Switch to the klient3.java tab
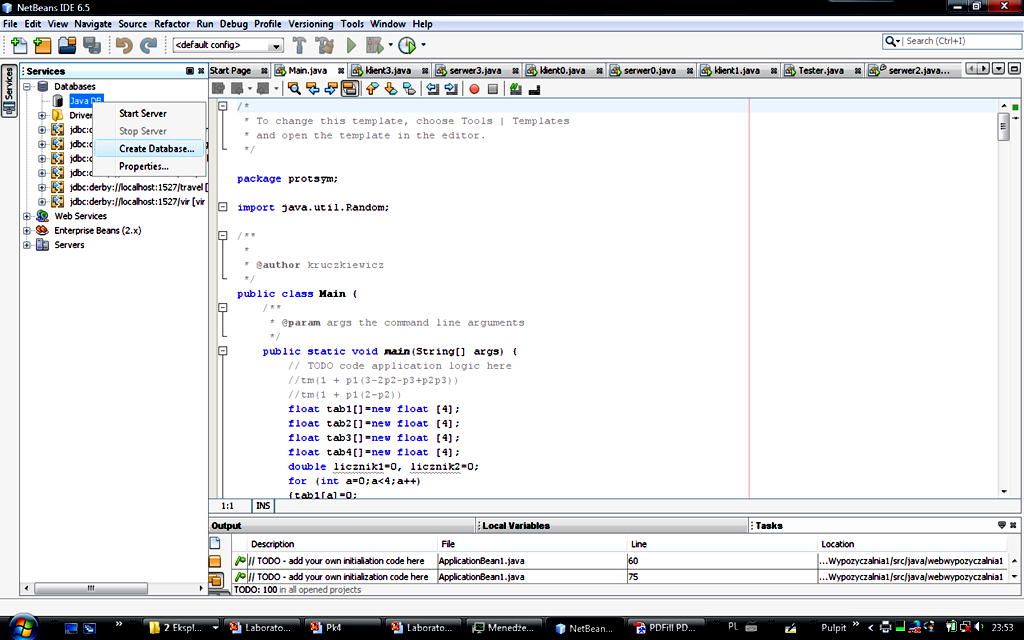This screenshot has width=1024, height=640. [389, 71]
